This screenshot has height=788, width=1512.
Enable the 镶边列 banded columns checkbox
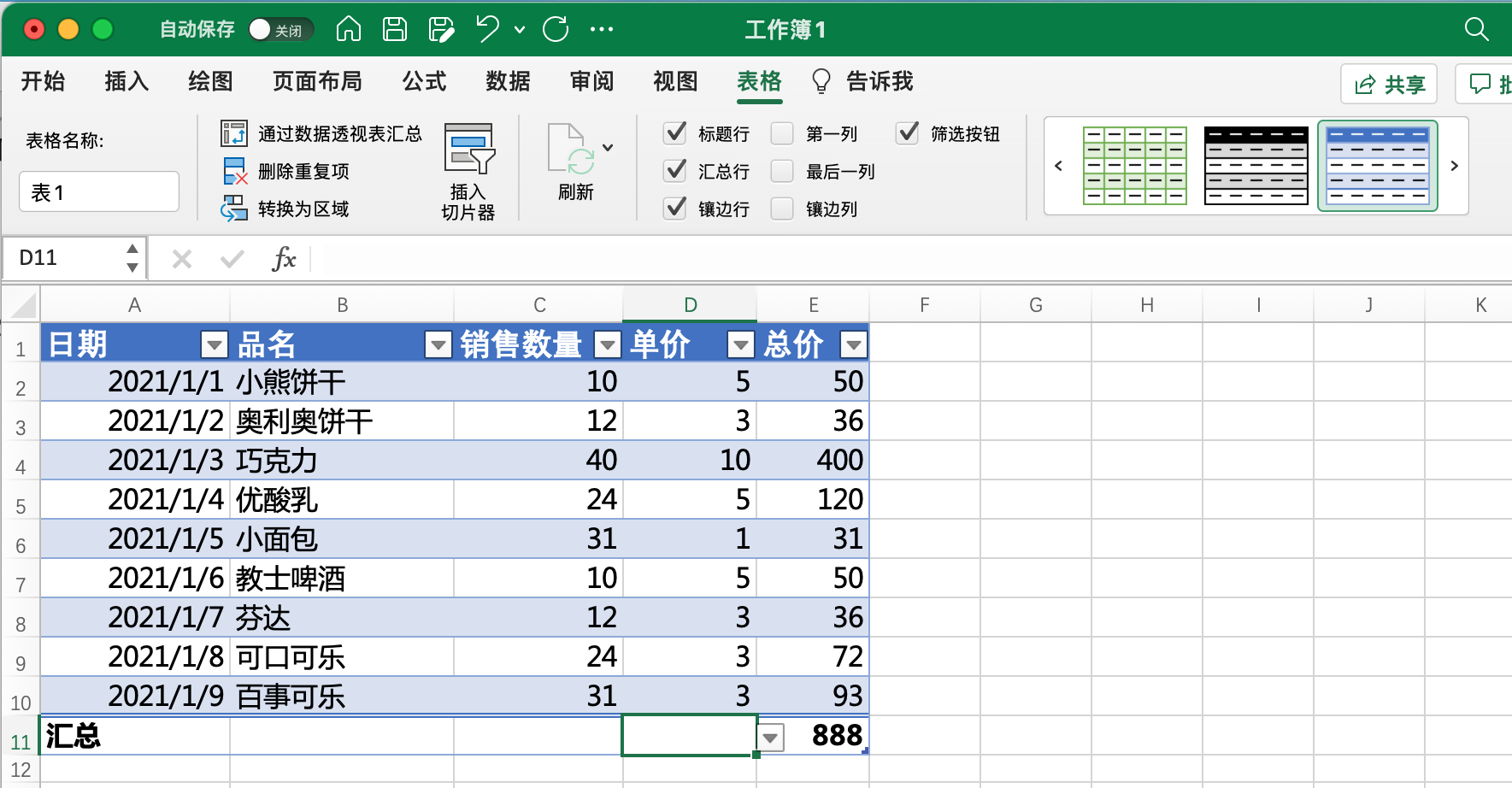click(x=782, y=209)
